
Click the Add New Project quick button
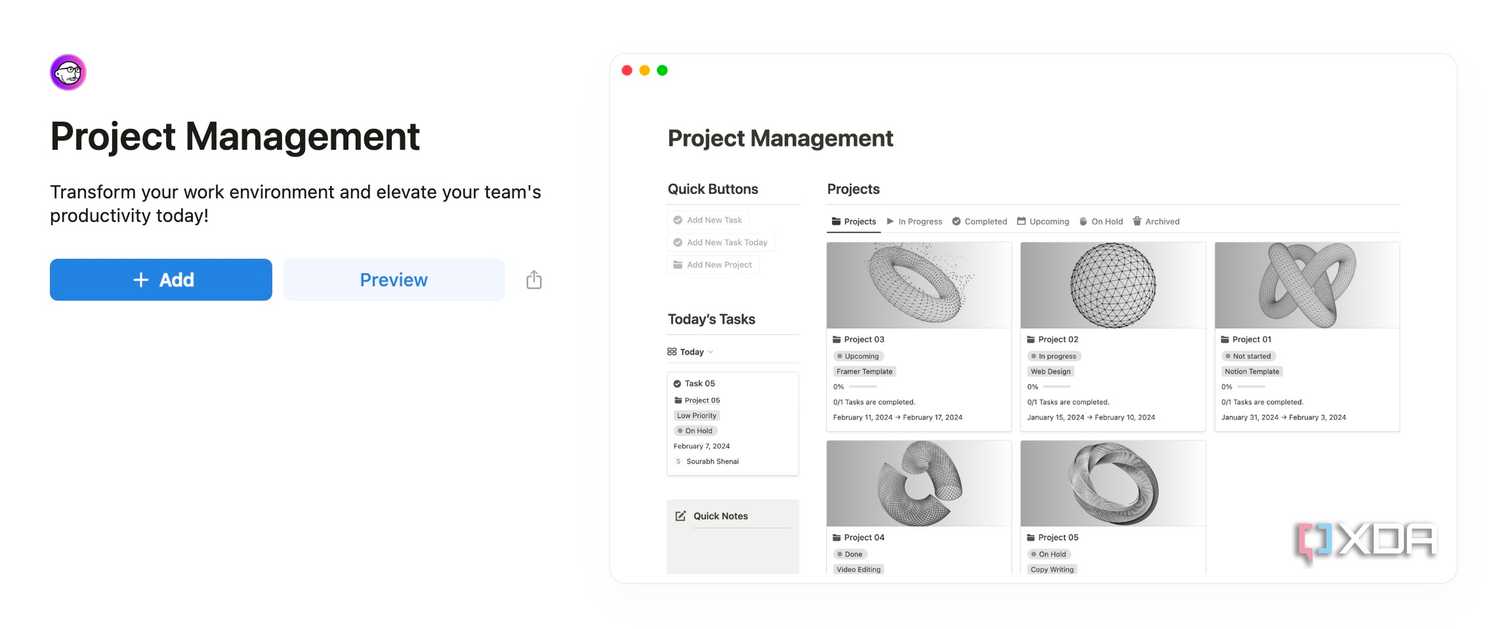pyautogui.click(x=713, y=265)
